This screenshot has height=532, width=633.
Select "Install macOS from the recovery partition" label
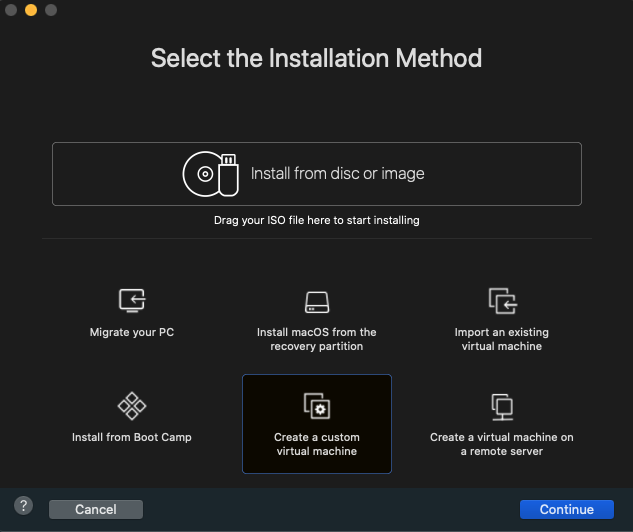tap(316, 339)
